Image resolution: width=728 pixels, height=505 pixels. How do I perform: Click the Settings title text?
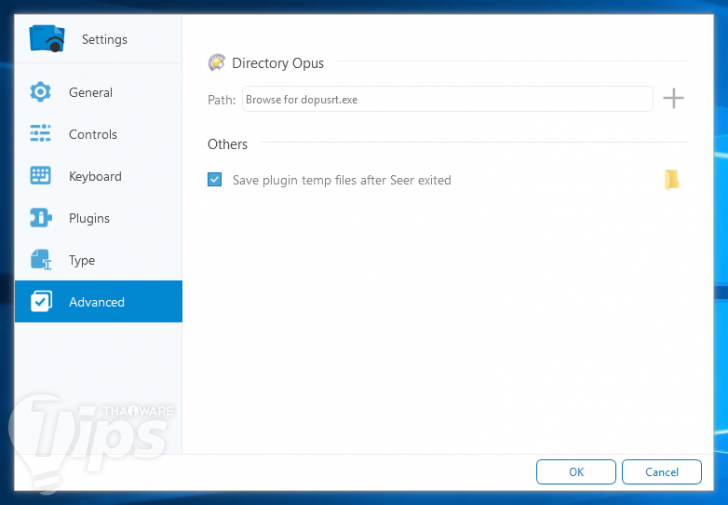(104, 39)
